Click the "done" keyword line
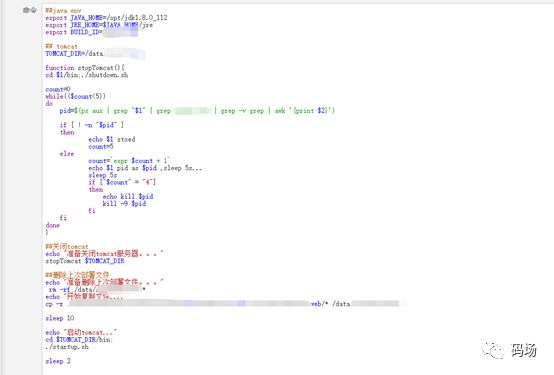The height and width of the screenshot is (375, 554). [x=52, y=225]
